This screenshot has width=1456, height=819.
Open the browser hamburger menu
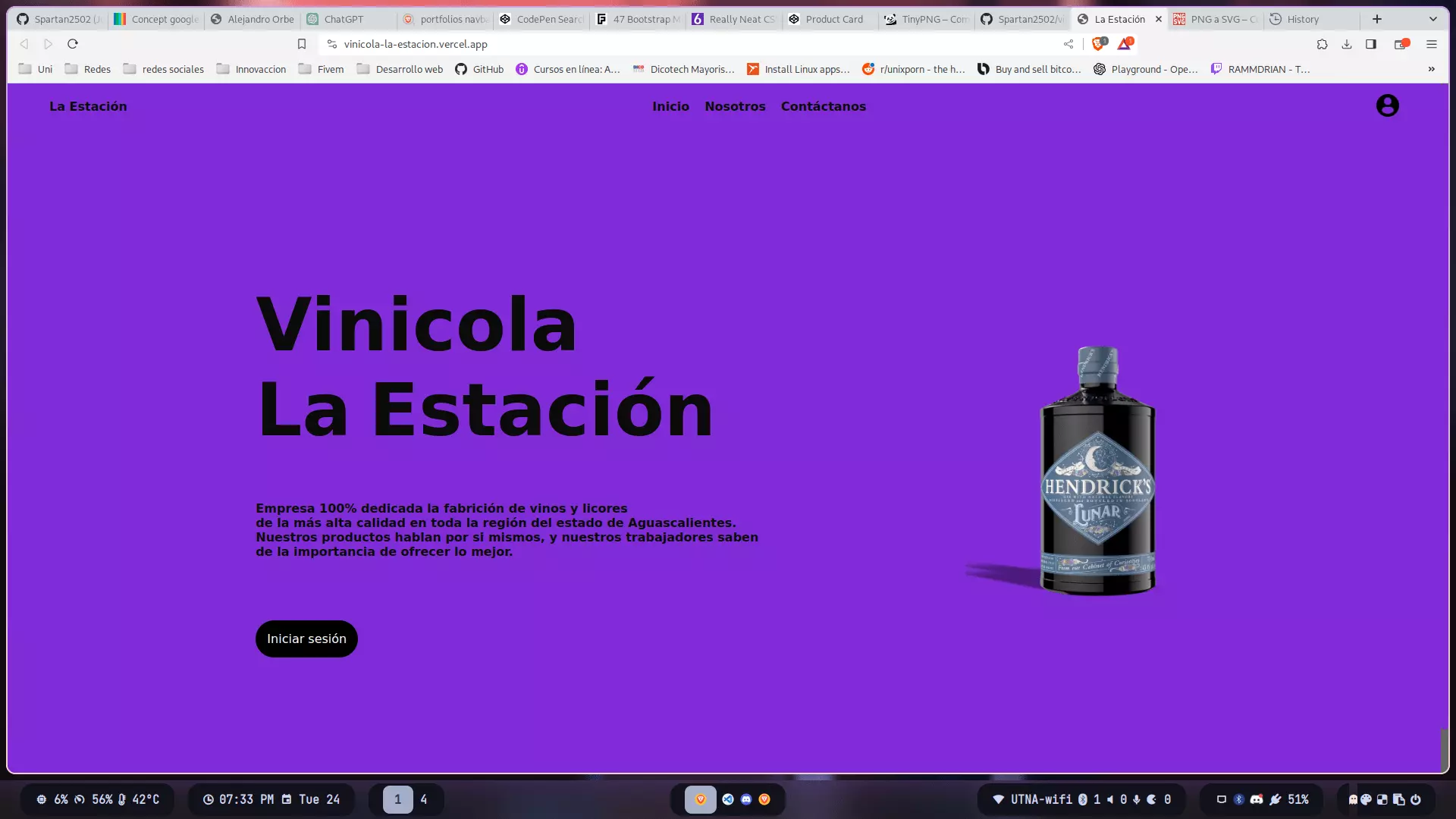[1432, 44]
